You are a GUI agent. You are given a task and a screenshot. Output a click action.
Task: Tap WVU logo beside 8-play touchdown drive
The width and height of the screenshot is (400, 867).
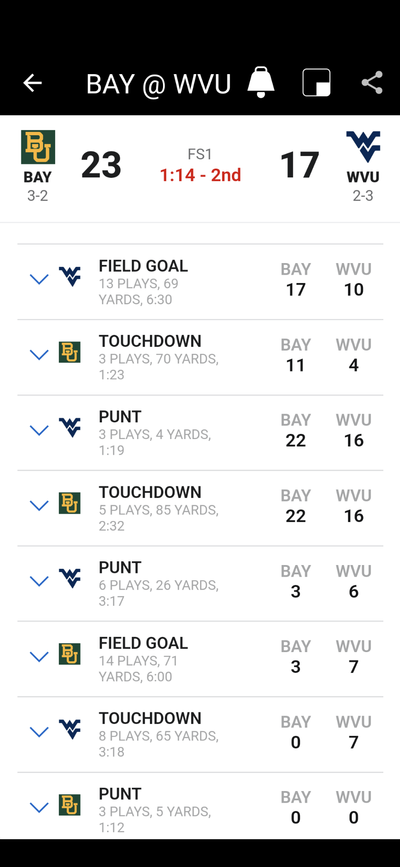click(x=70, y=729)
